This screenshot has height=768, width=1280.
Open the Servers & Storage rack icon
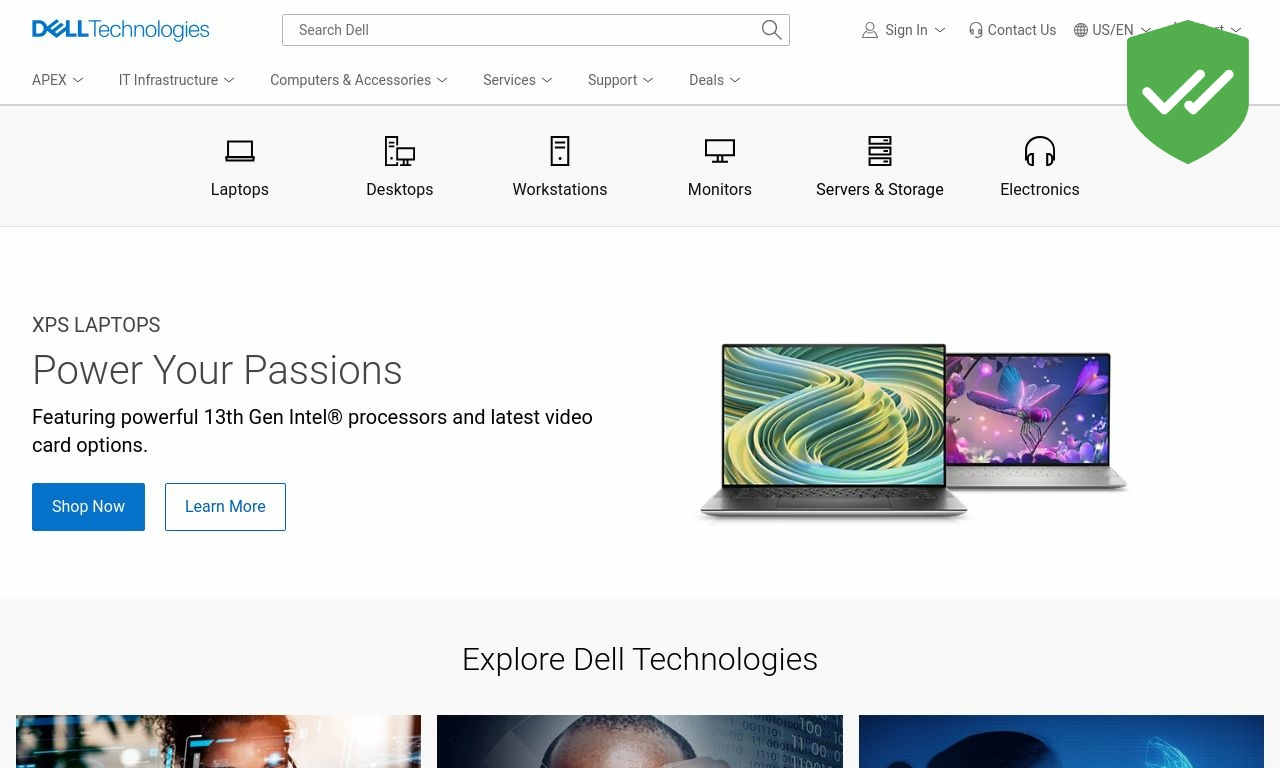(880, 151)
